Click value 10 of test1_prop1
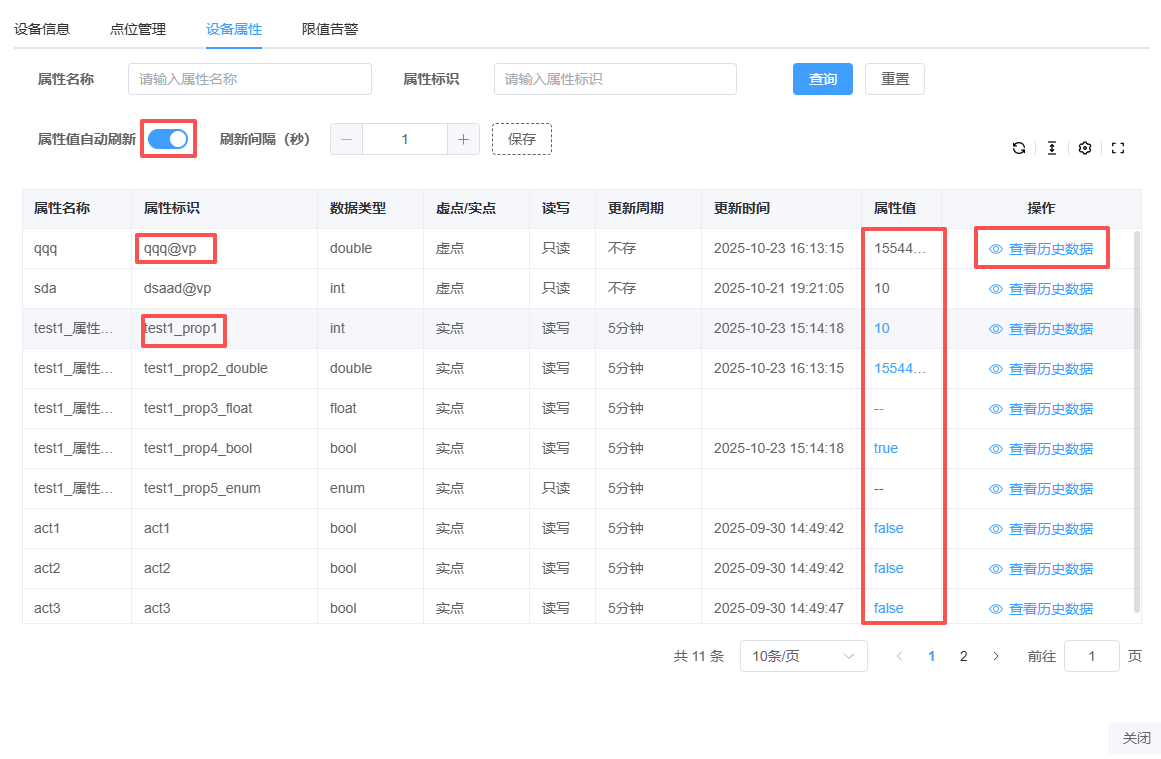 click(882, 328)
